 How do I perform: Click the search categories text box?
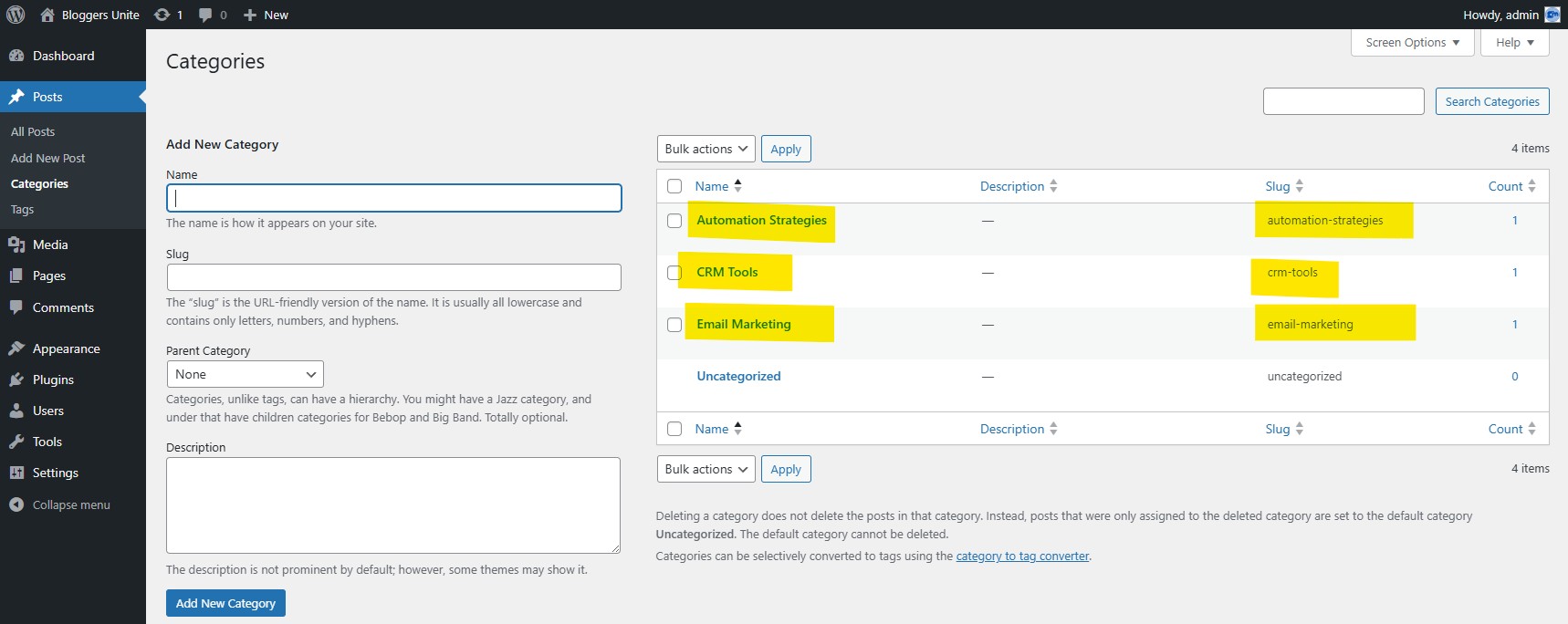point(1343,101)
